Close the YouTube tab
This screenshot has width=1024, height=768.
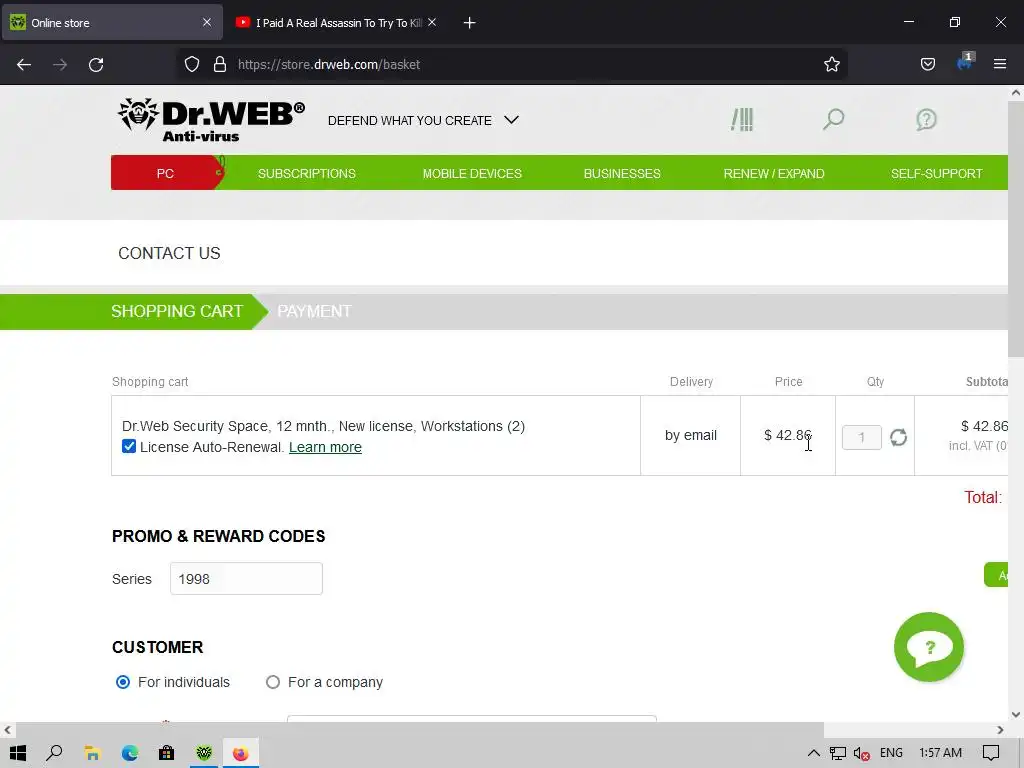432,22
